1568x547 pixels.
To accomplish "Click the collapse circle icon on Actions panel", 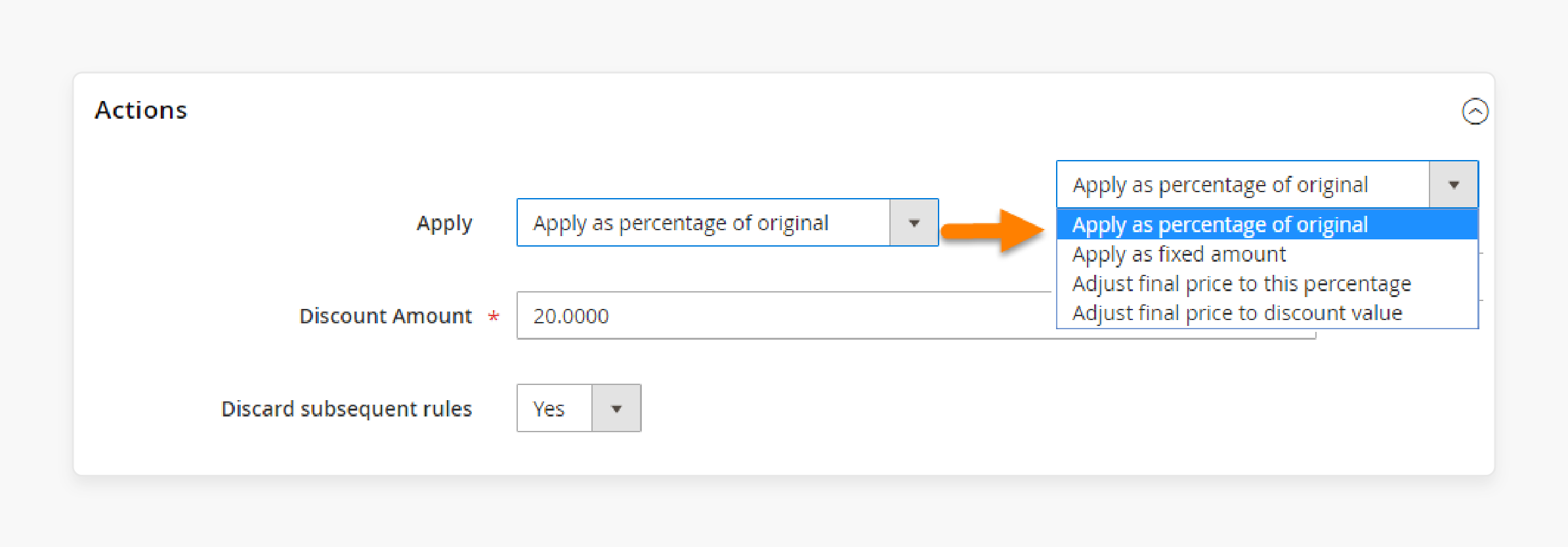I will pyautogui.click(x=1477, y=111).
